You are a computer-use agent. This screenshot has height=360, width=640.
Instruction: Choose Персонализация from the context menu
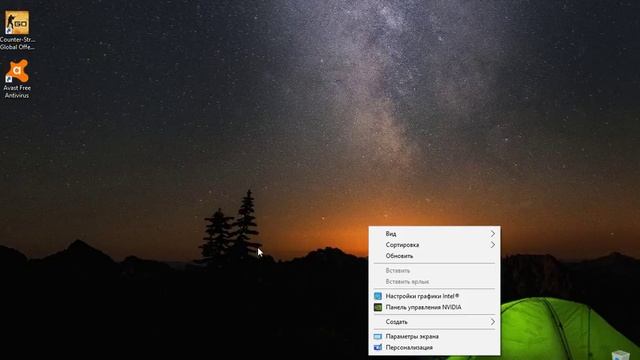coord(434,348)
